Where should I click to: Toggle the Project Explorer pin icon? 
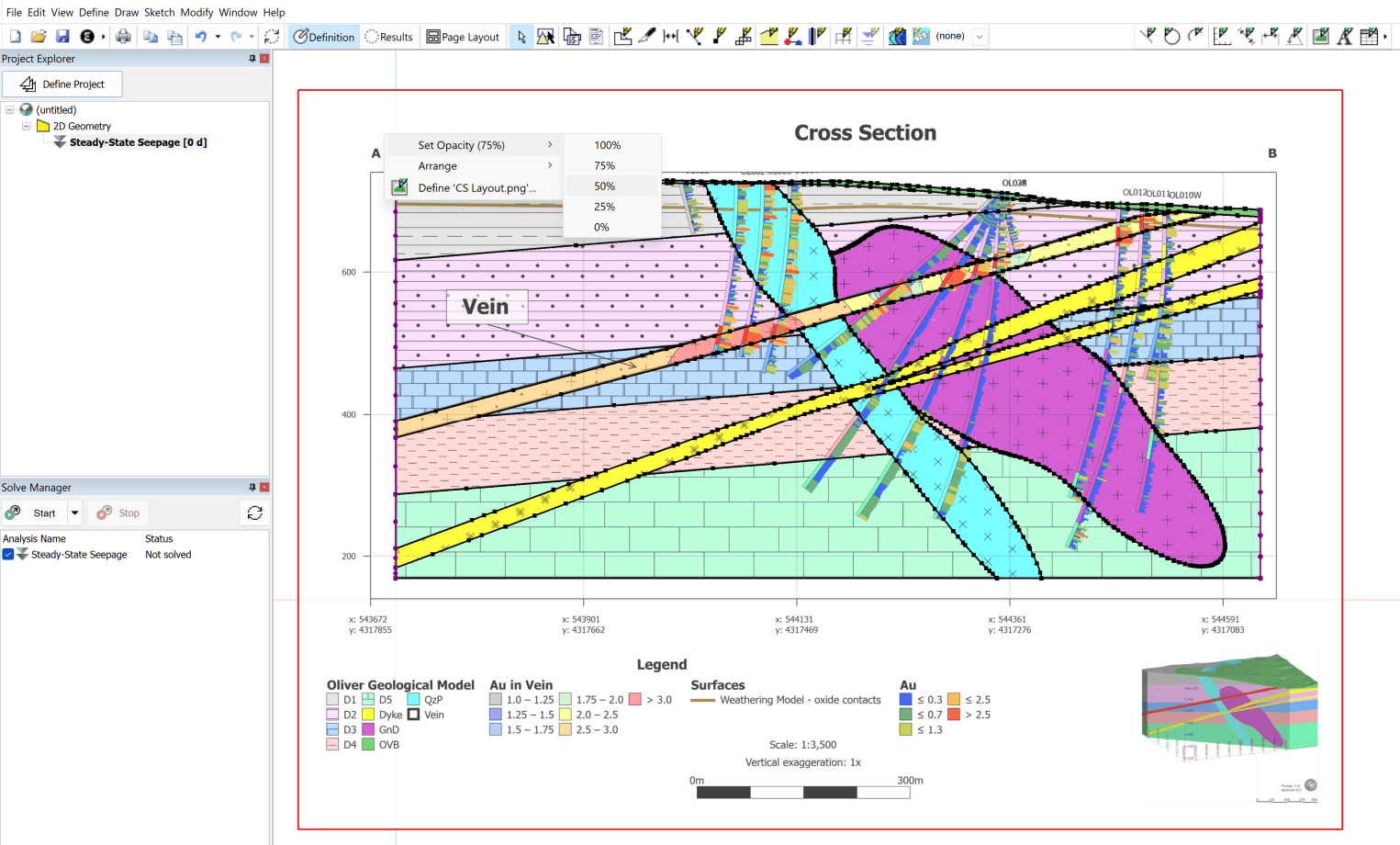(252, 59)
